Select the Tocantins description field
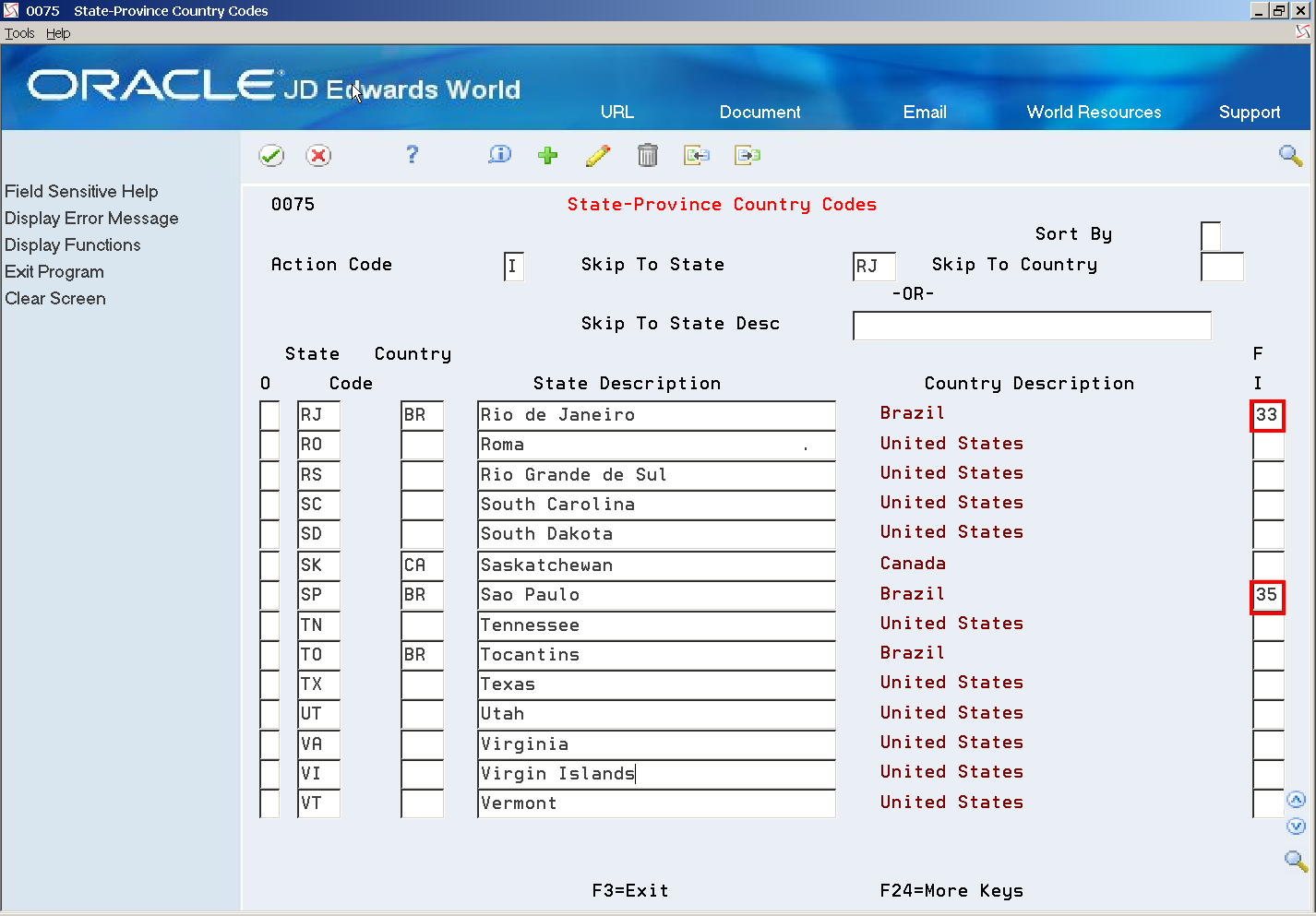Viewport: 1316px width, 916px height. pos(656,655)
